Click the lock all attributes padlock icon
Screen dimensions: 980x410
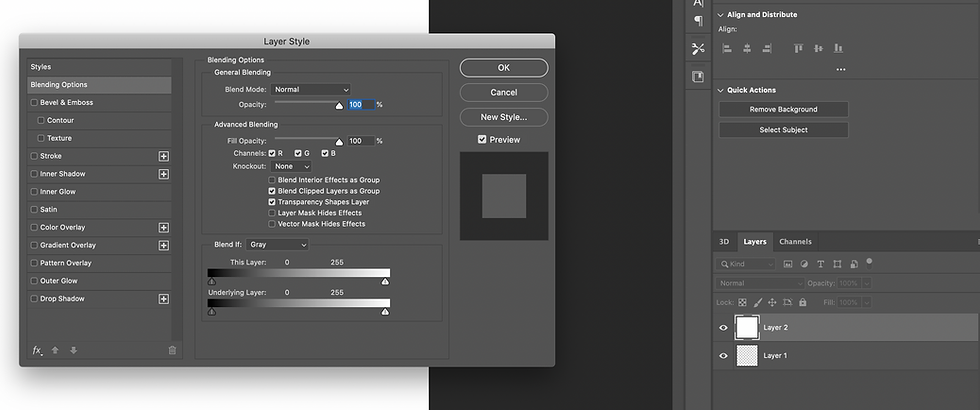tap(802, 302)
